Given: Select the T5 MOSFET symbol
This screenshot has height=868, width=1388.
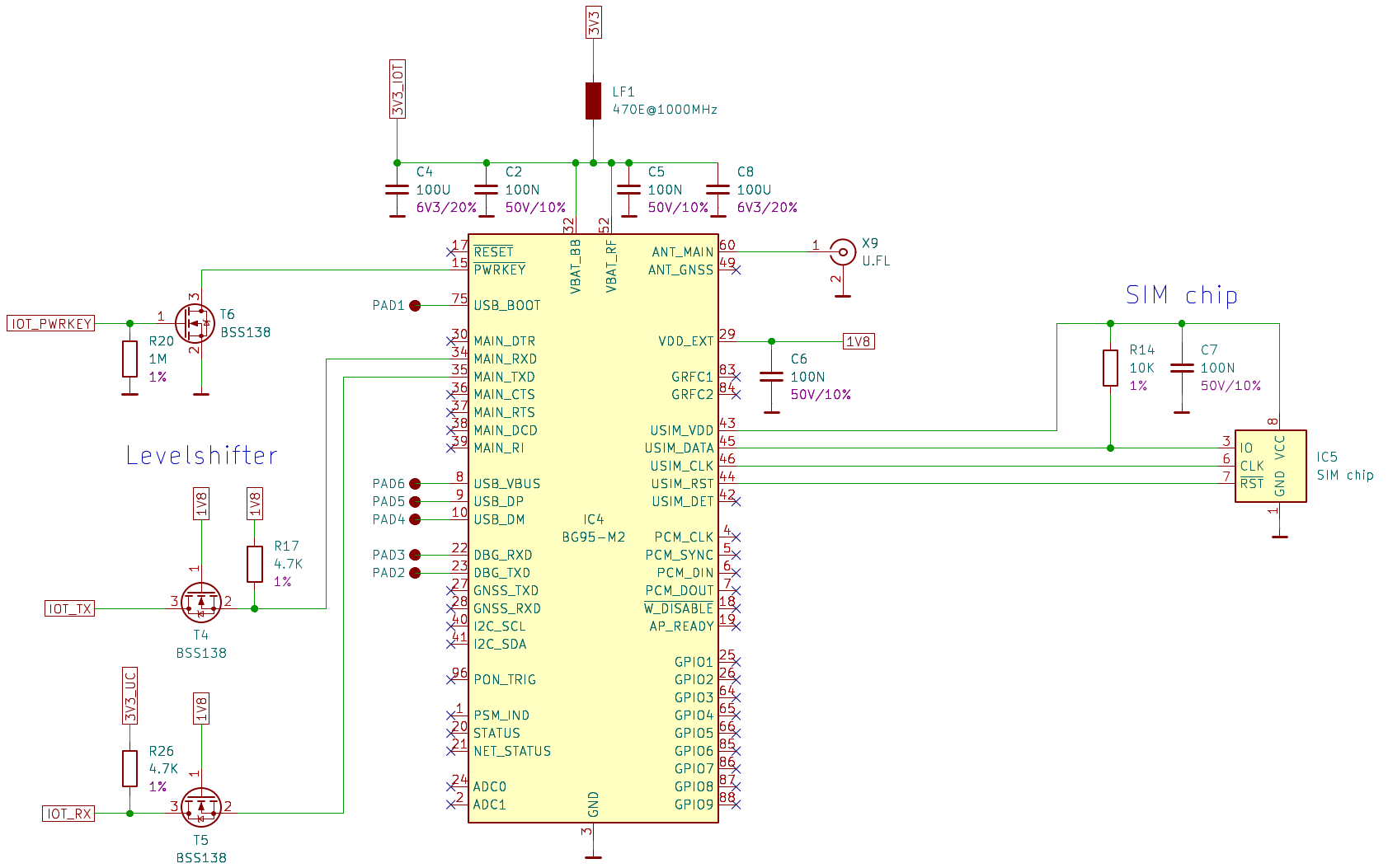Looking at the screenshot, I should (201, 808).
